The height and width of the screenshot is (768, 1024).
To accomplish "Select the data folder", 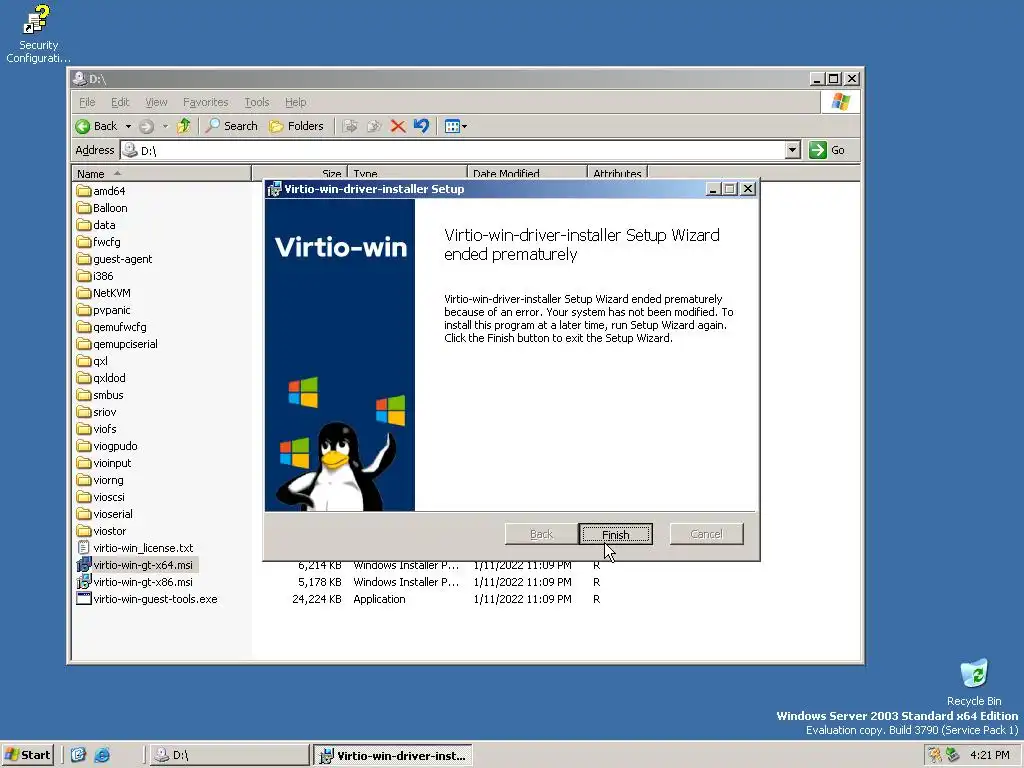I will click(96, 225).
